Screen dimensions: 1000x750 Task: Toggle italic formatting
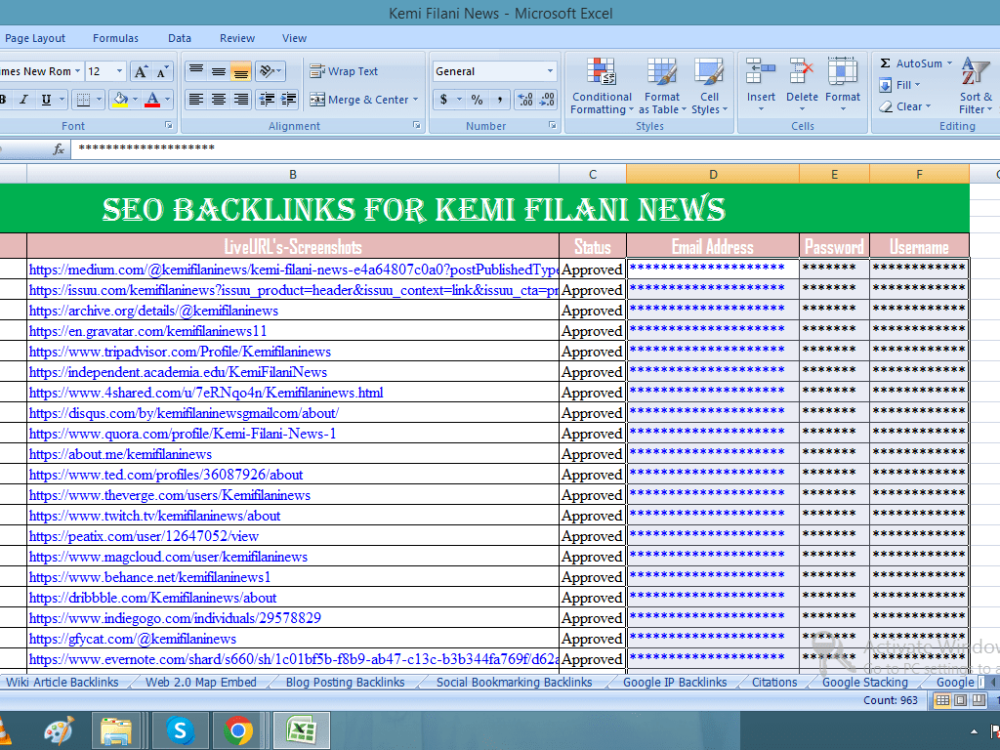[x=24, y=99]
